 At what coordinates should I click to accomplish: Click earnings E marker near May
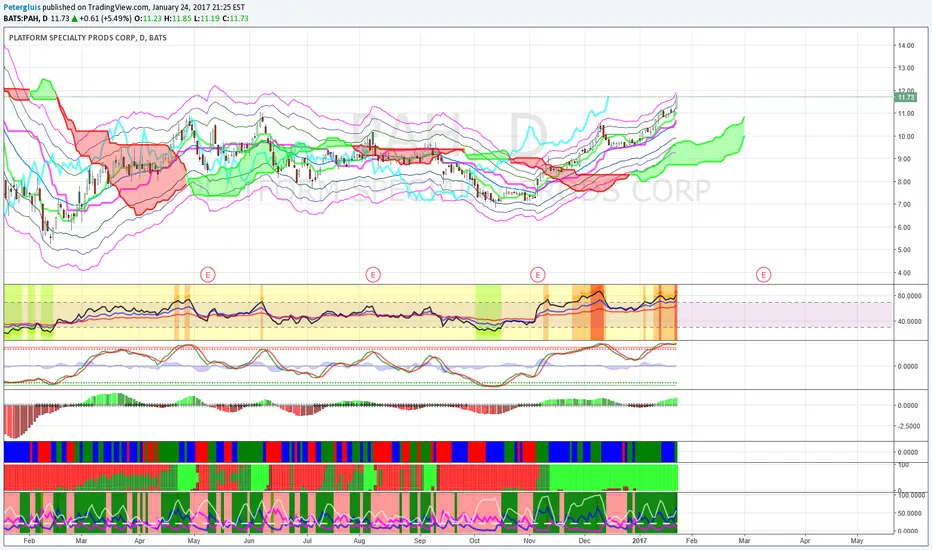point(207,275)
